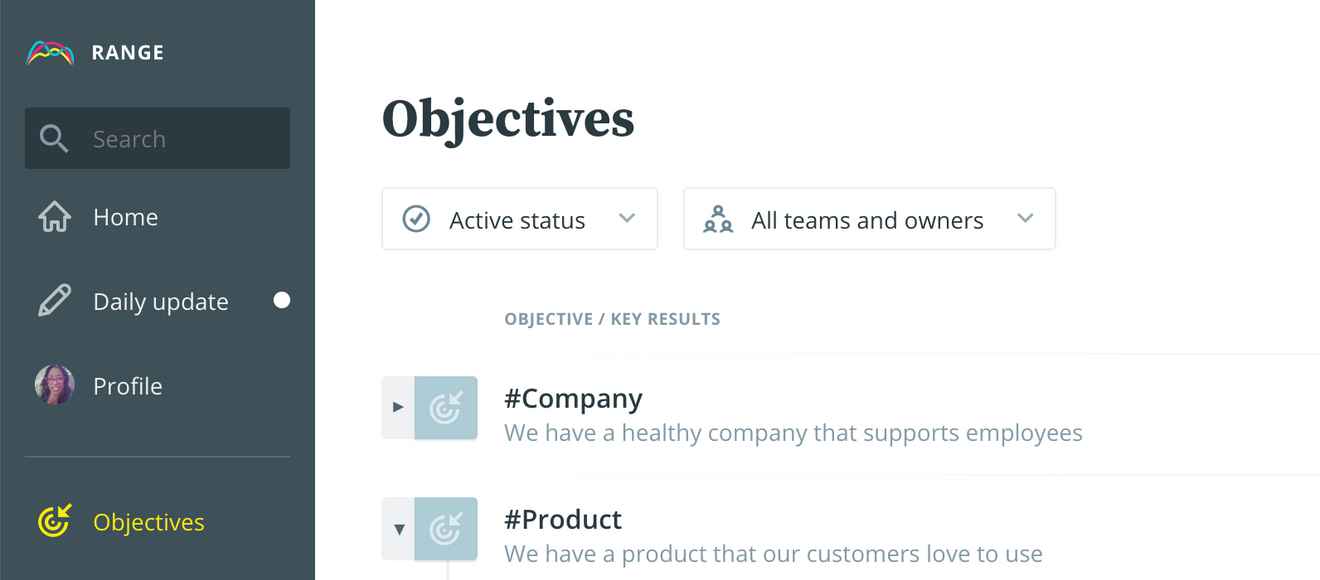Screen dimensions: 1320x580
Task: Click the #Company objective target icon
Action: tap(446, 407)
